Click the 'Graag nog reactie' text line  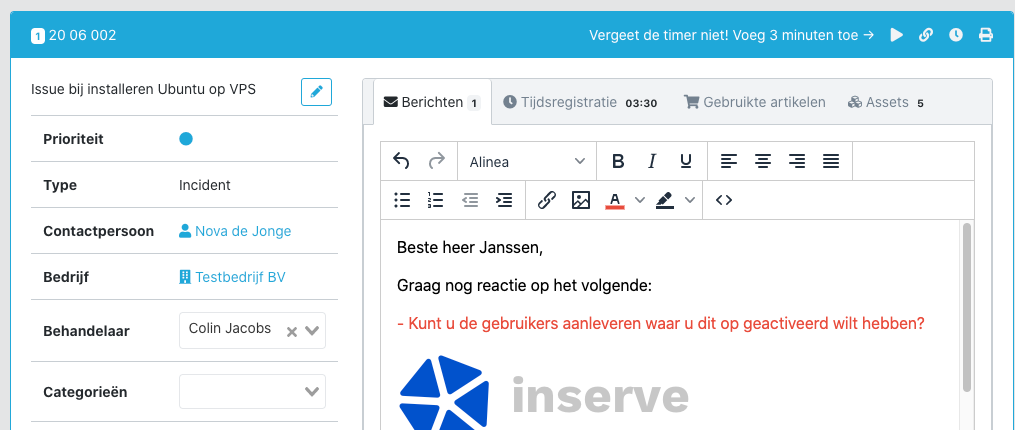pos(524,286)
